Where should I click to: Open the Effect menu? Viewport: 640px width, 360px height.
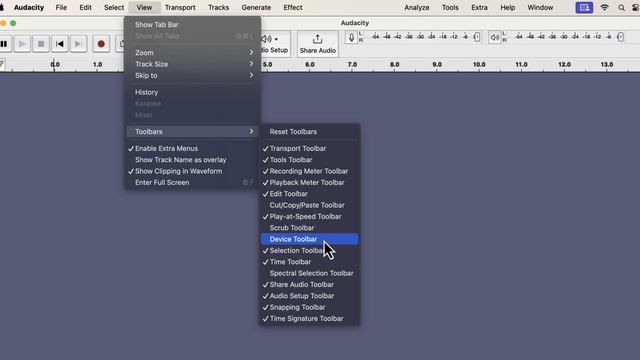(x=293, y=7)
